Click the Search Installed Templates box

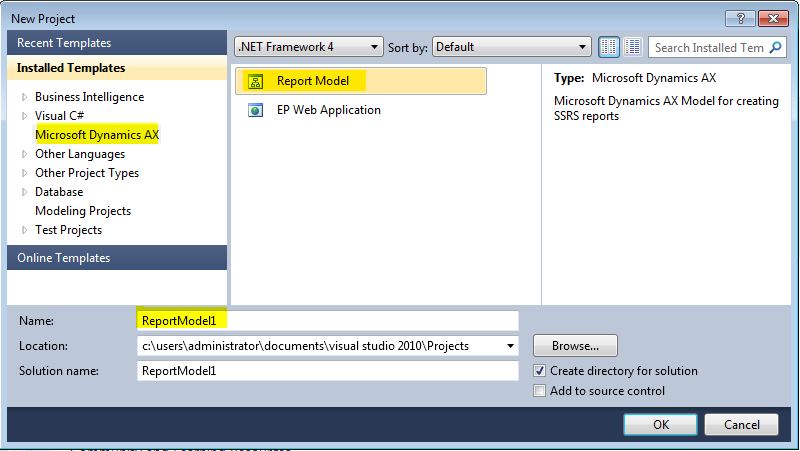pyautogui.click(x=709, y=47)
